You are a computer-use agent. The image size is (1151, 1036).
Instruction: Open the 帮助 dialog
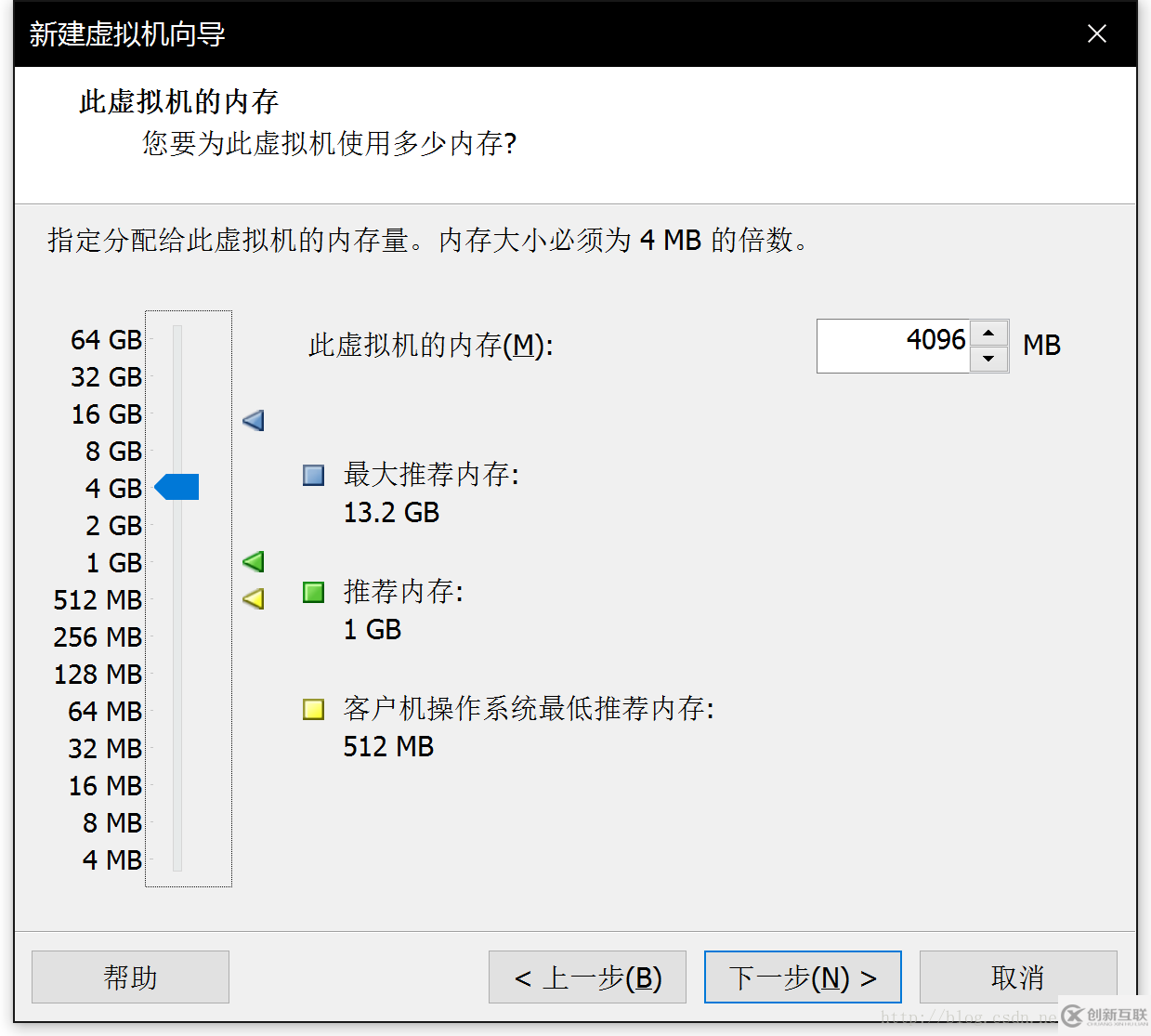[129, 977]
